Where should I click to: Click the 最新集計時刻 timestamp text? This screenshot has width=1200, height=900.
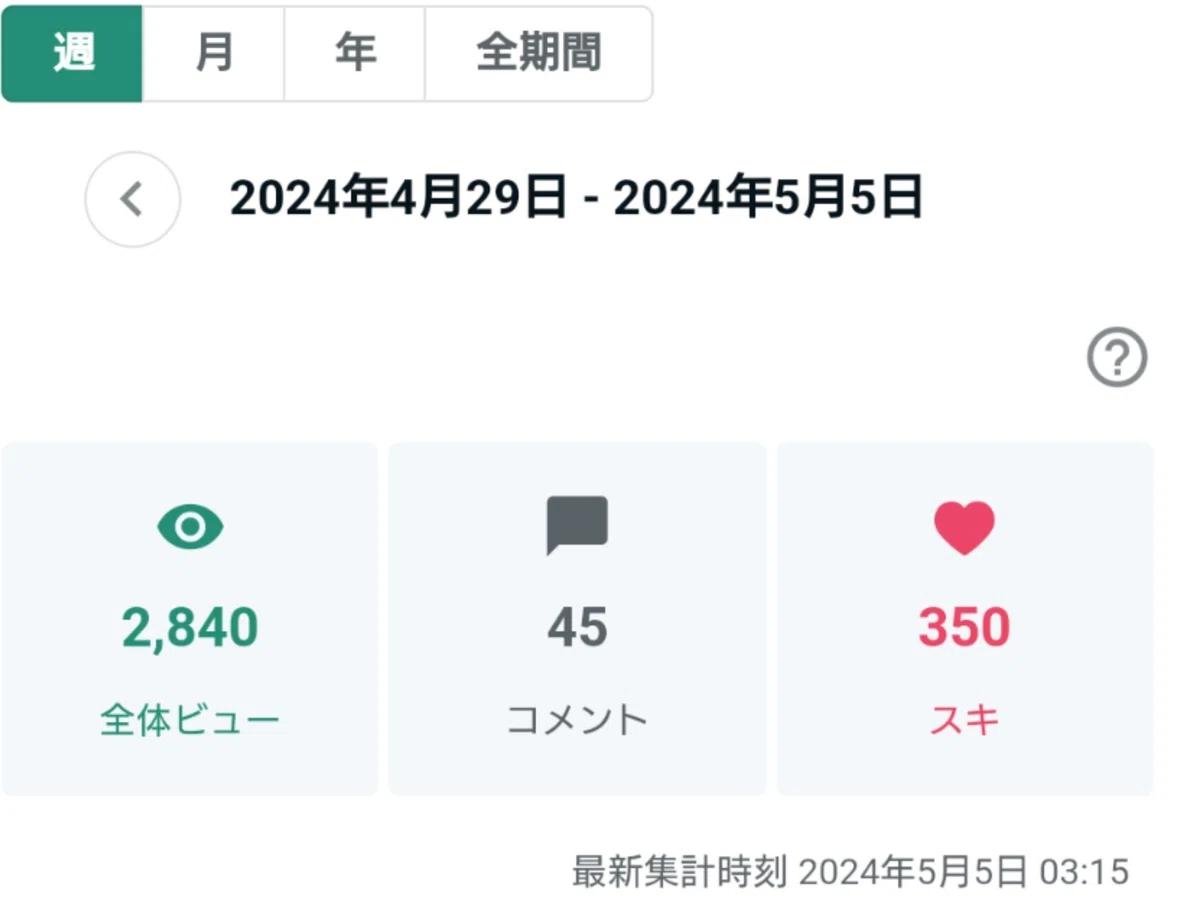[x=850, y=871]
